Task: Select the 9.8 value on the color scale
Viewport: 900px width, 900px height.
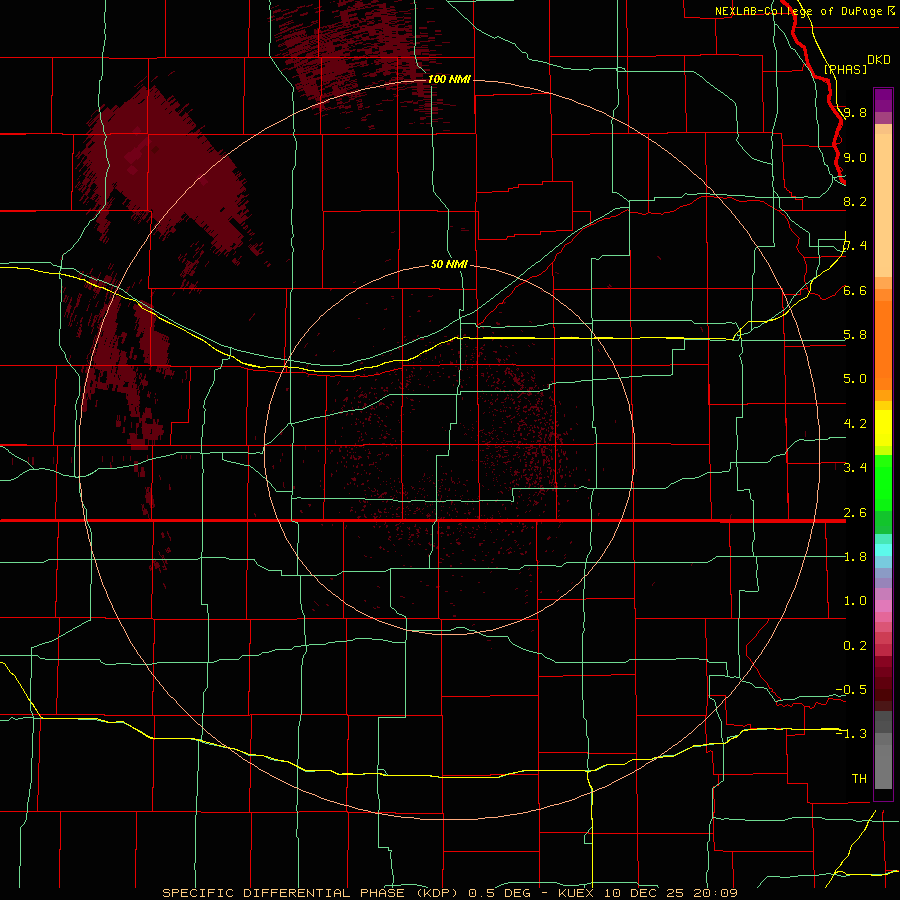Action: click(x=855, y=112)
